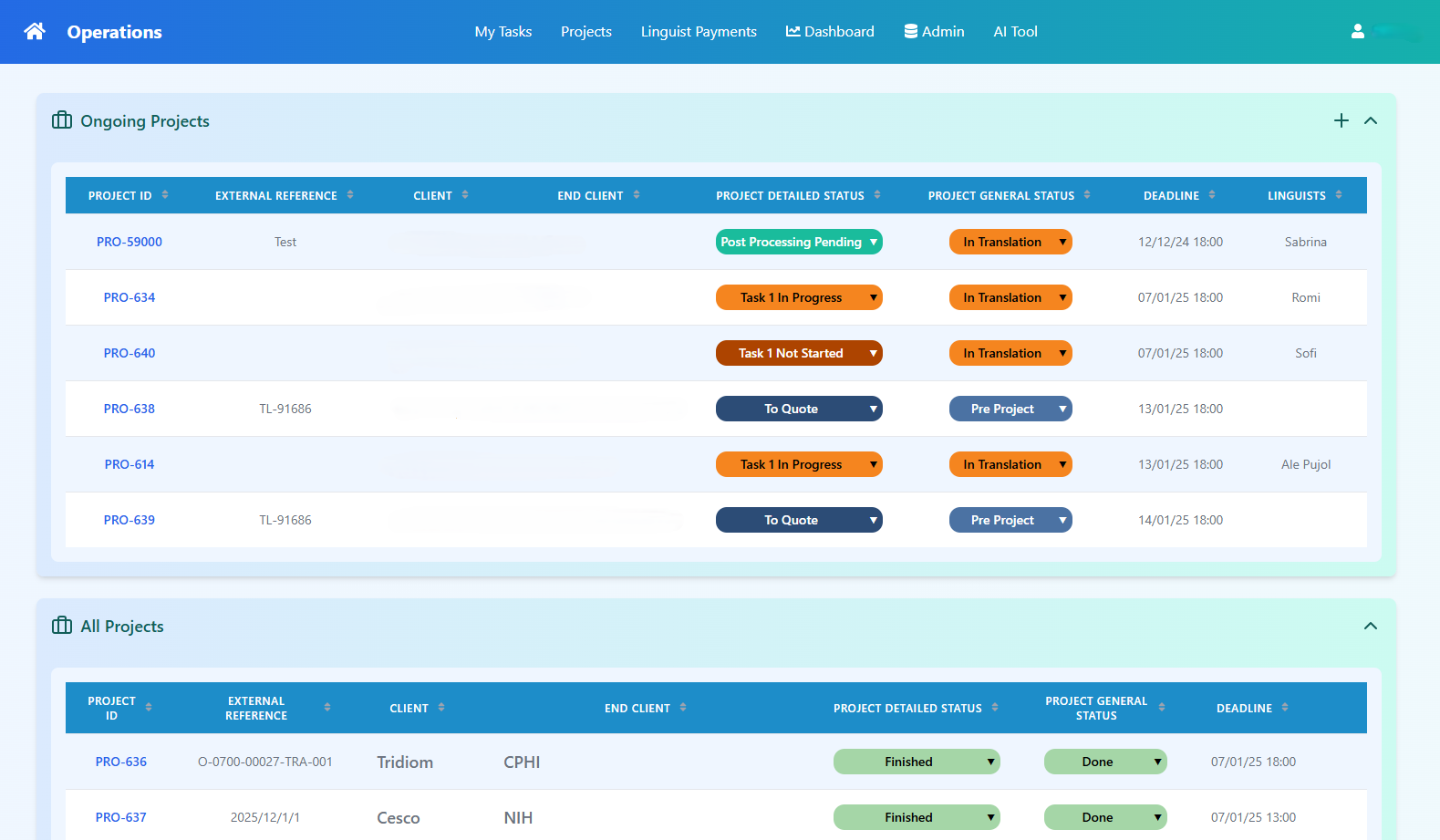This screenshot has height=840, width=1440.
Task: Open PRO-59000 In Translation general status dropdown
Action: pyautogui.click(x=1010, y=242)
